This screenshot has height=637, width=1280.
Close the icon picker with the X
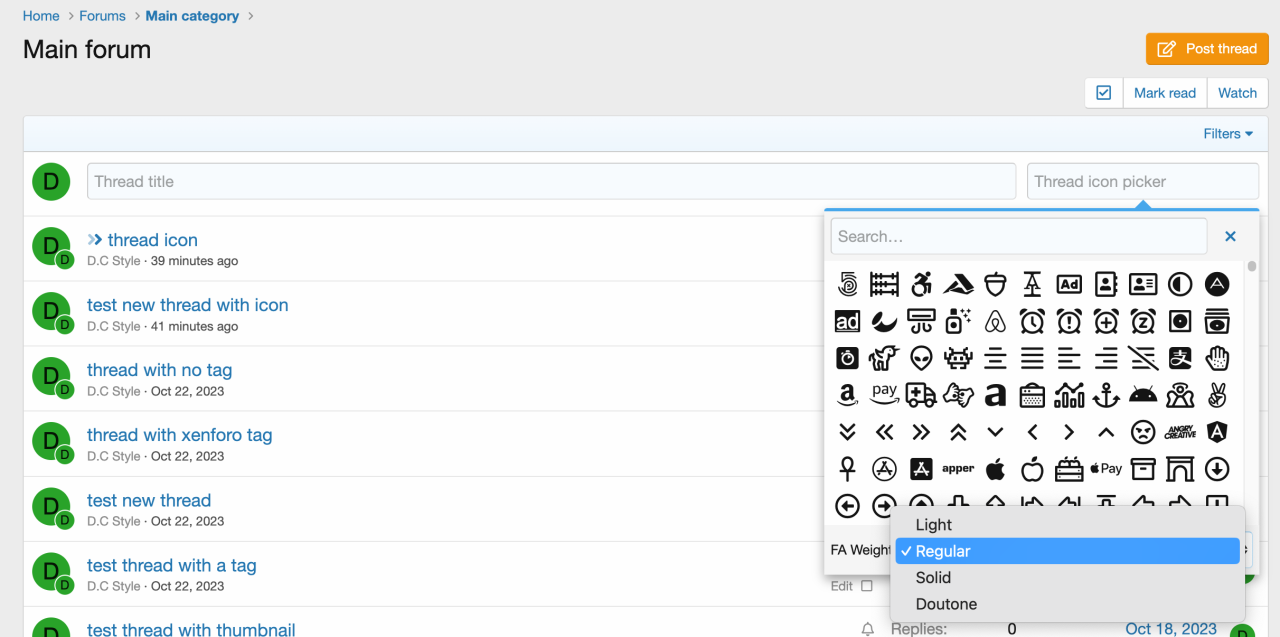point(1230,237)
